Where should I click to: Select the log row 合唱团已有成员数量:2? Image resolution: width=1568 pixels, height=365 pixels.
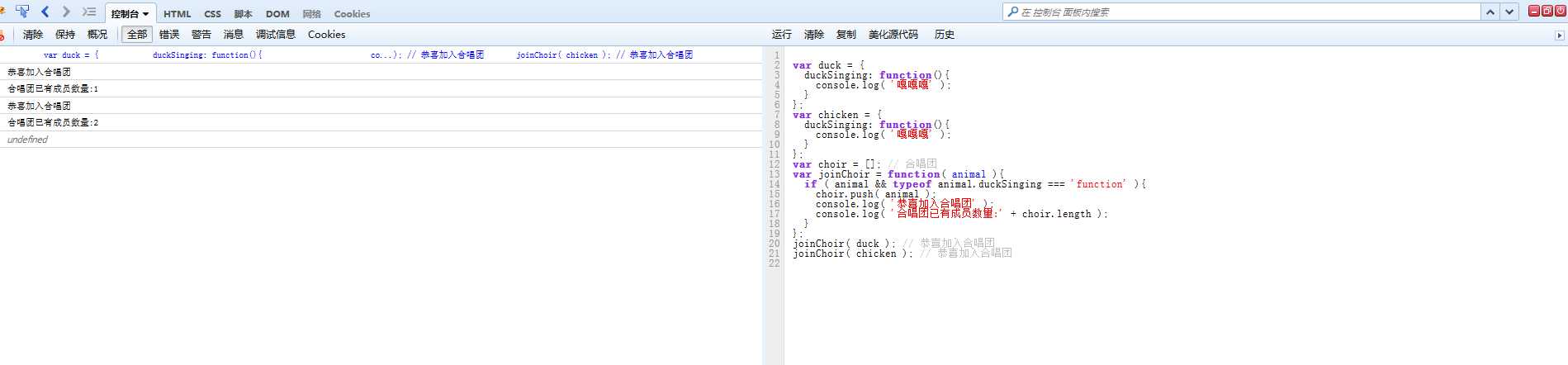(x=381, y=122)
